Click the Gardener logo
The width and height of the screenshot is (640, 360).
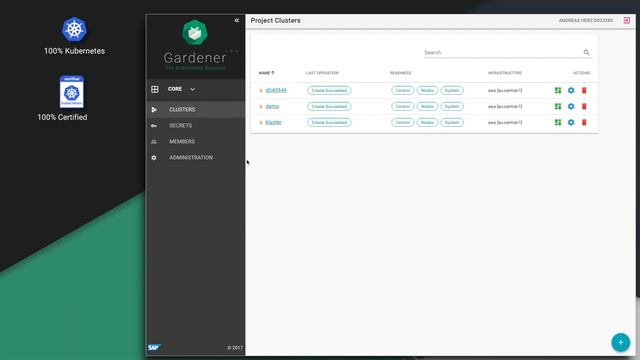[x=195, y=33]
